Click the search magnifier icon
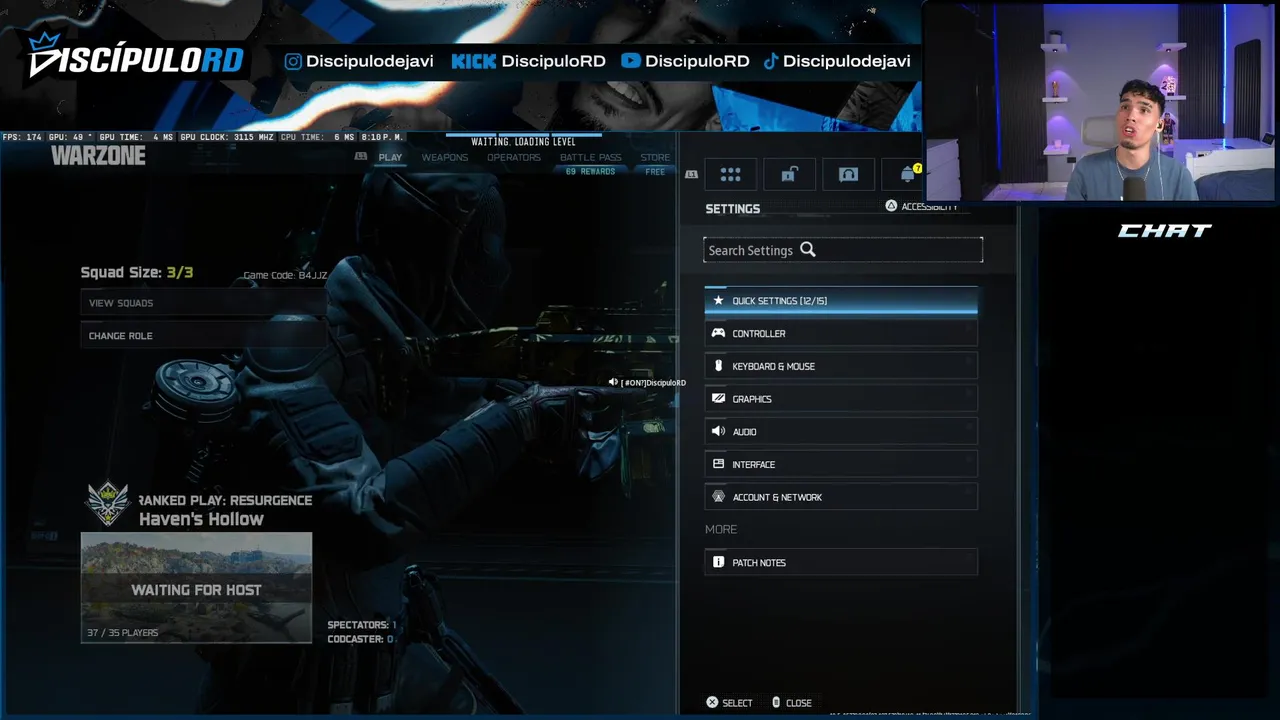 tap(808, 250)
